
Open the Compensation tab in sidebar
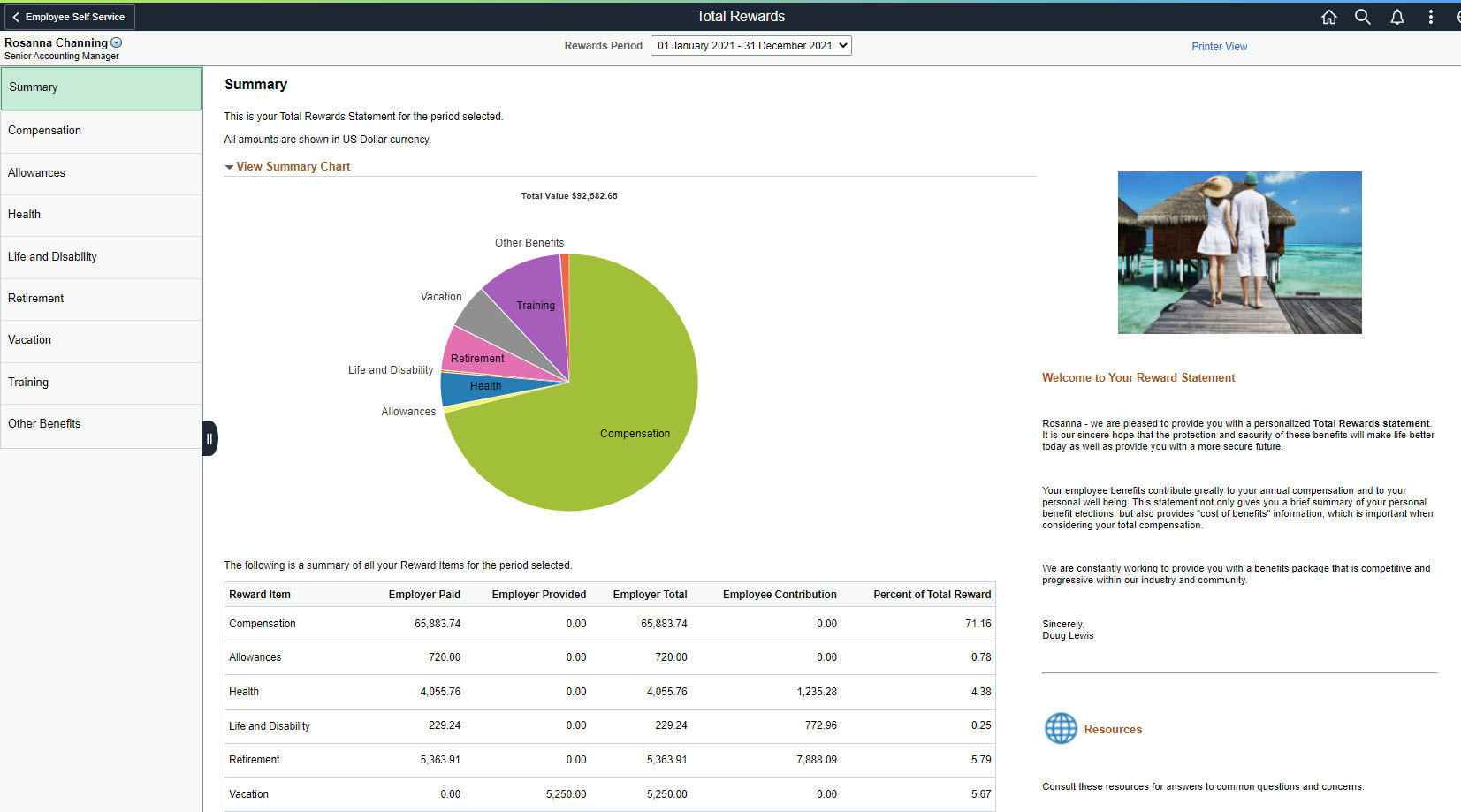coord(101,131)
